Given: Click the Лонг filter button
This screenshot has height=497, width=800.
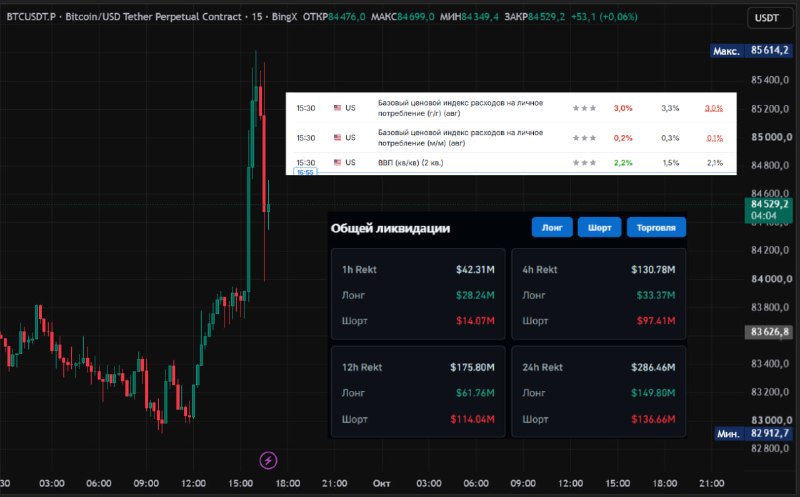Looking at the screenshot, I should coord(552,228).
